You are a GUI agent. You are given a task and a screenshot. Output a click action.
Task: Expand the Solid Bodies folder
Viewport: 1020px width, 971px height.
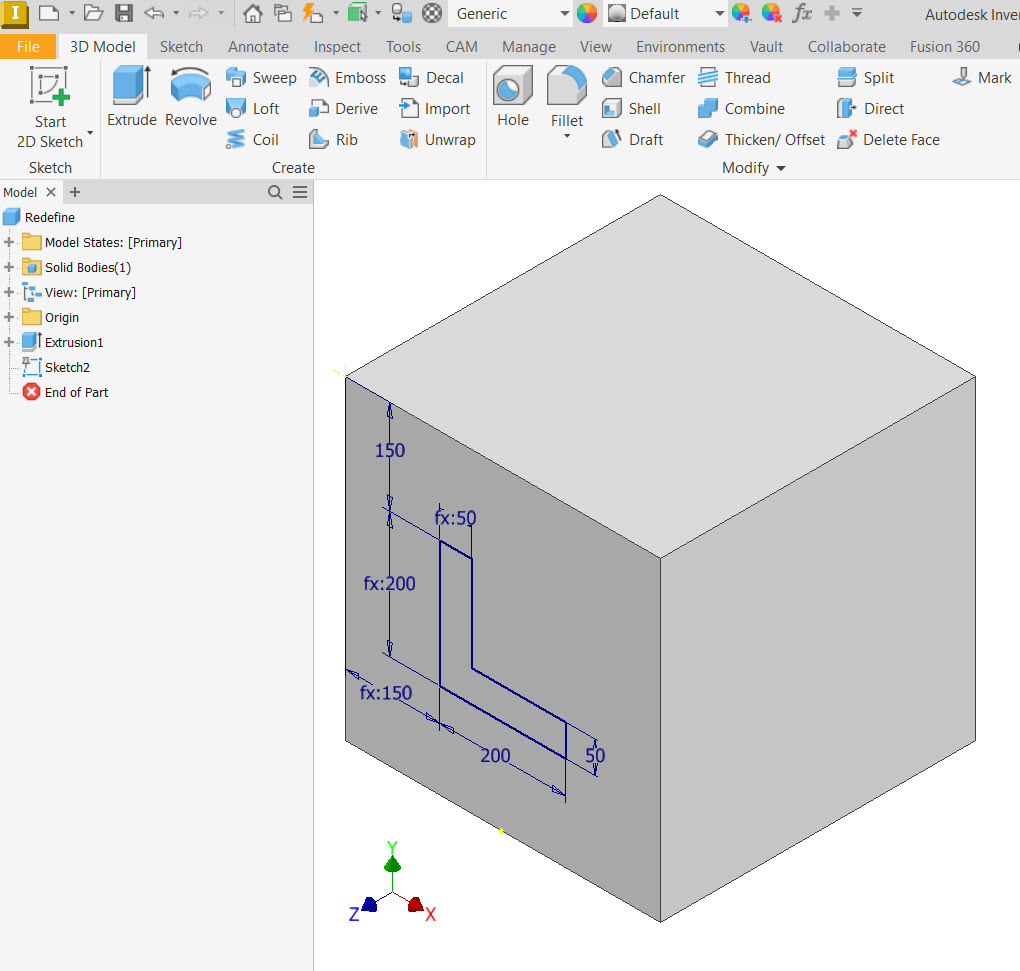pos(10,267)
